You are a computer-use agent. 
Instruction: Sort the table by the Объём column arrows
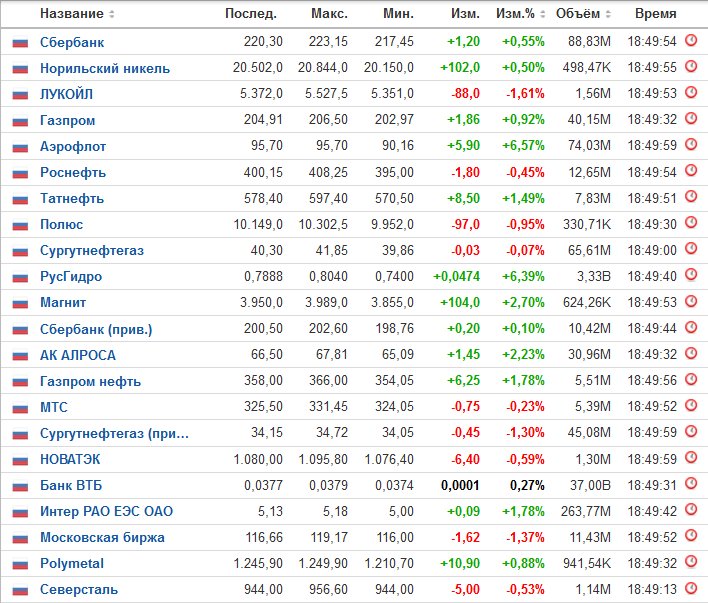[608, 14]
